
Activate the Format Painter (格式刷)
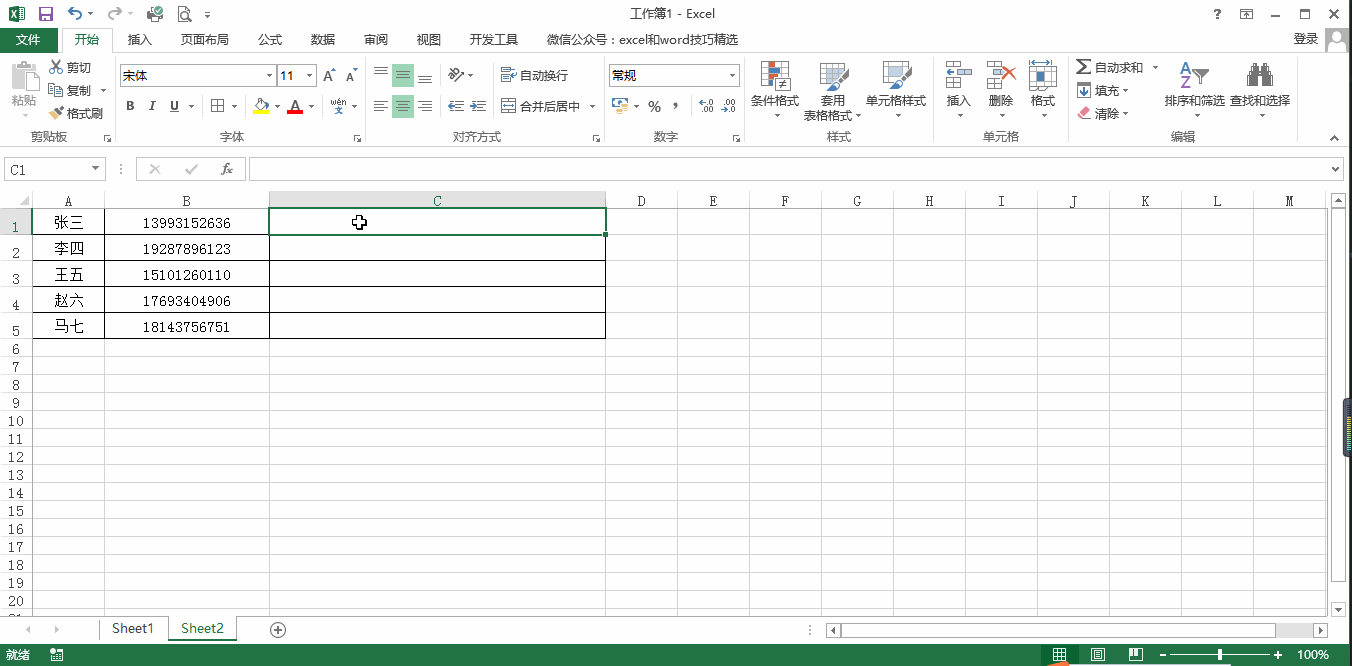[76, 113]
